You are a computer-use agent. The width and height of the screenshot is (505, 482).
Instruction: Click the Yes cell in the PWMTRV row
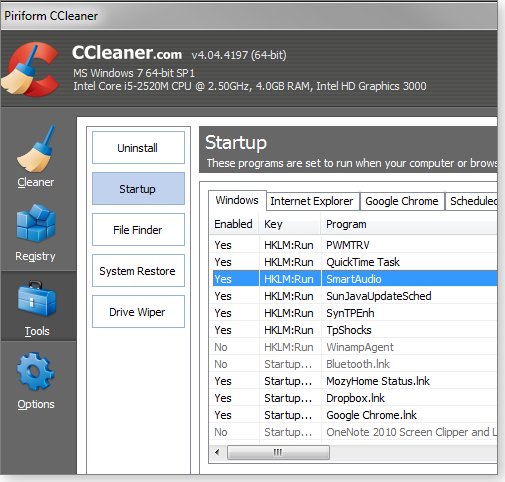pyautogui.click(x=223, y=245)
